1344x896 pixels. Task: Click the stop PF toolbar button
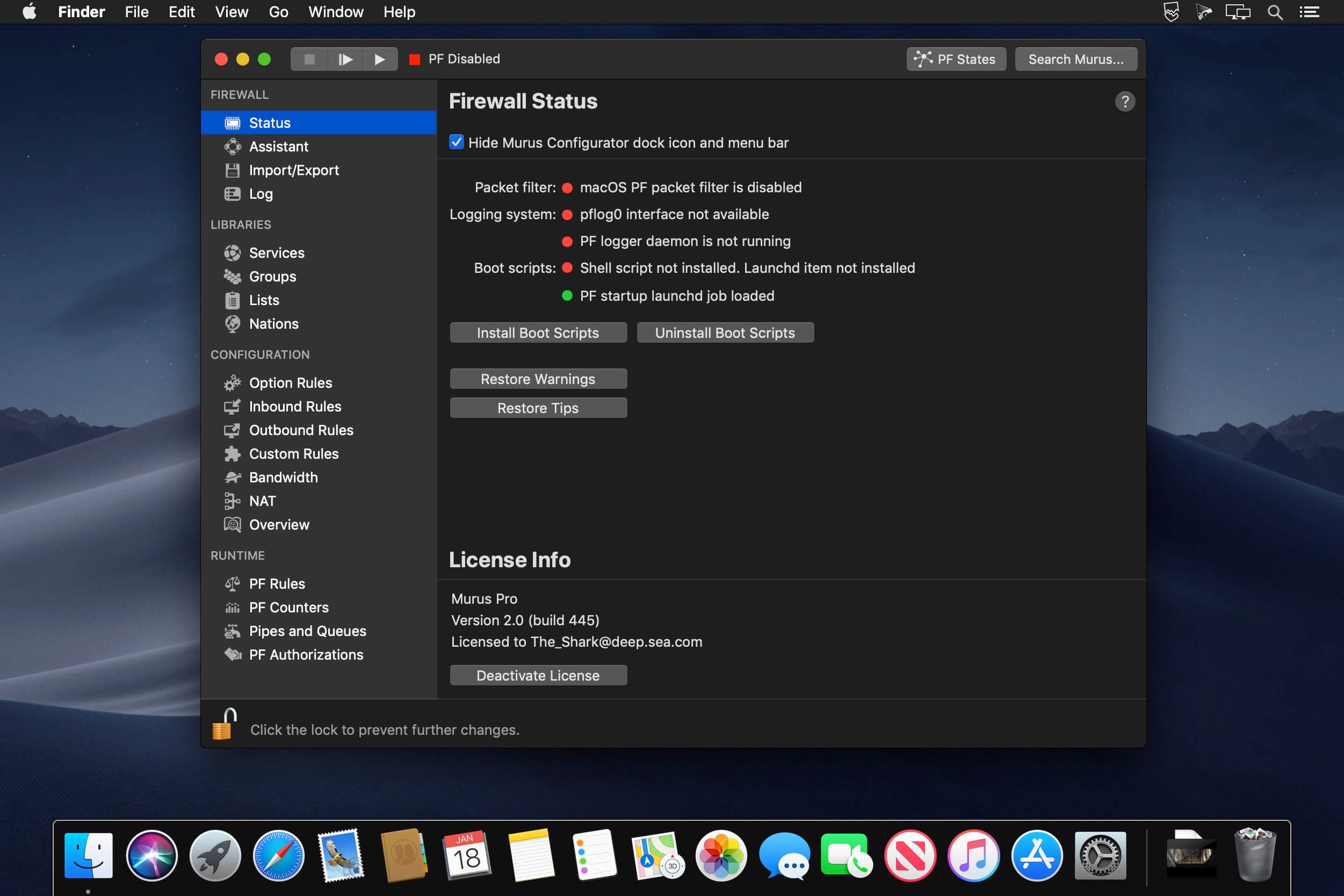pos(309,59)
